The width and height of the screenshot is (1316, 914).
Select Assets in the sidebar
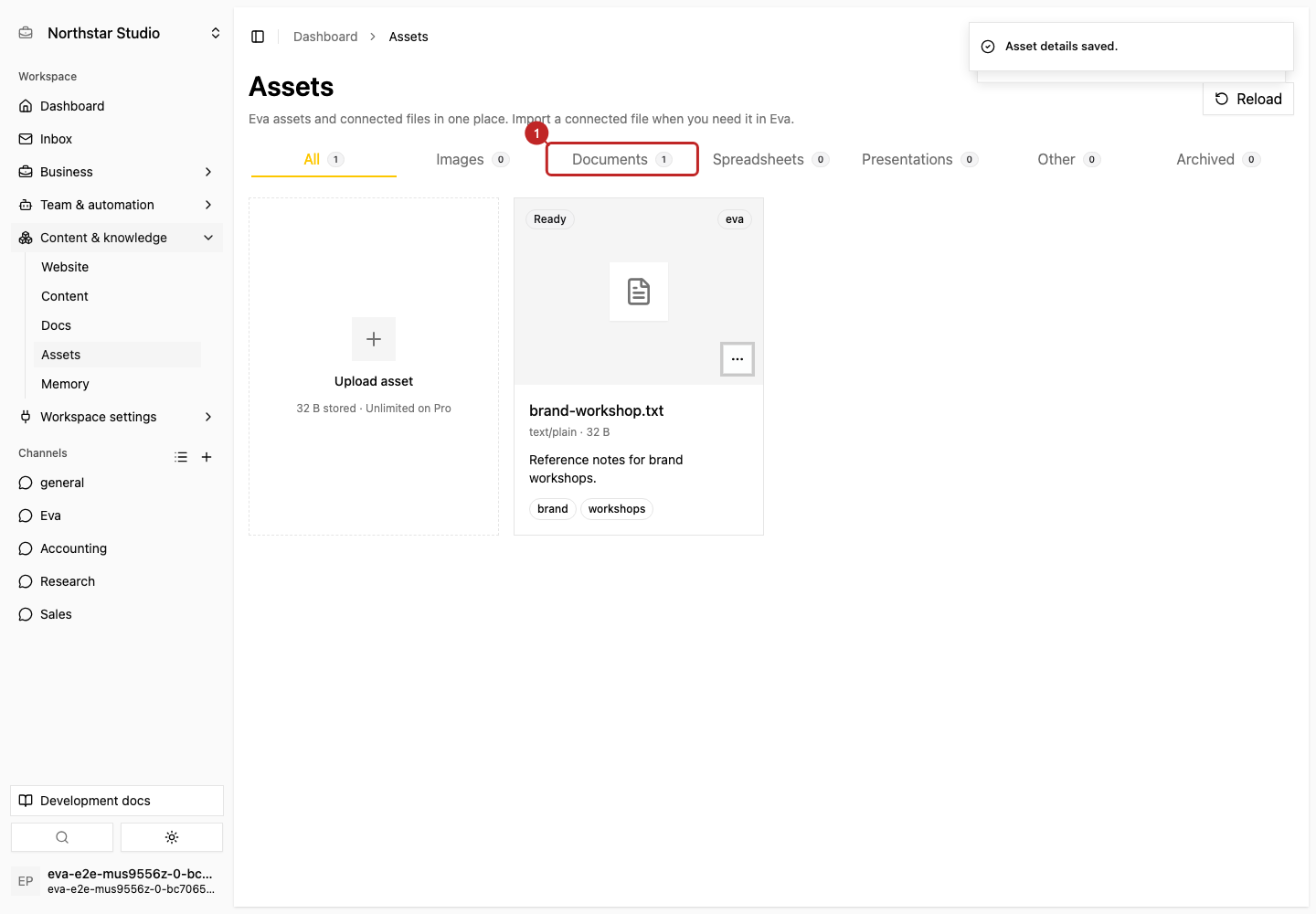[x=117, y=355]
